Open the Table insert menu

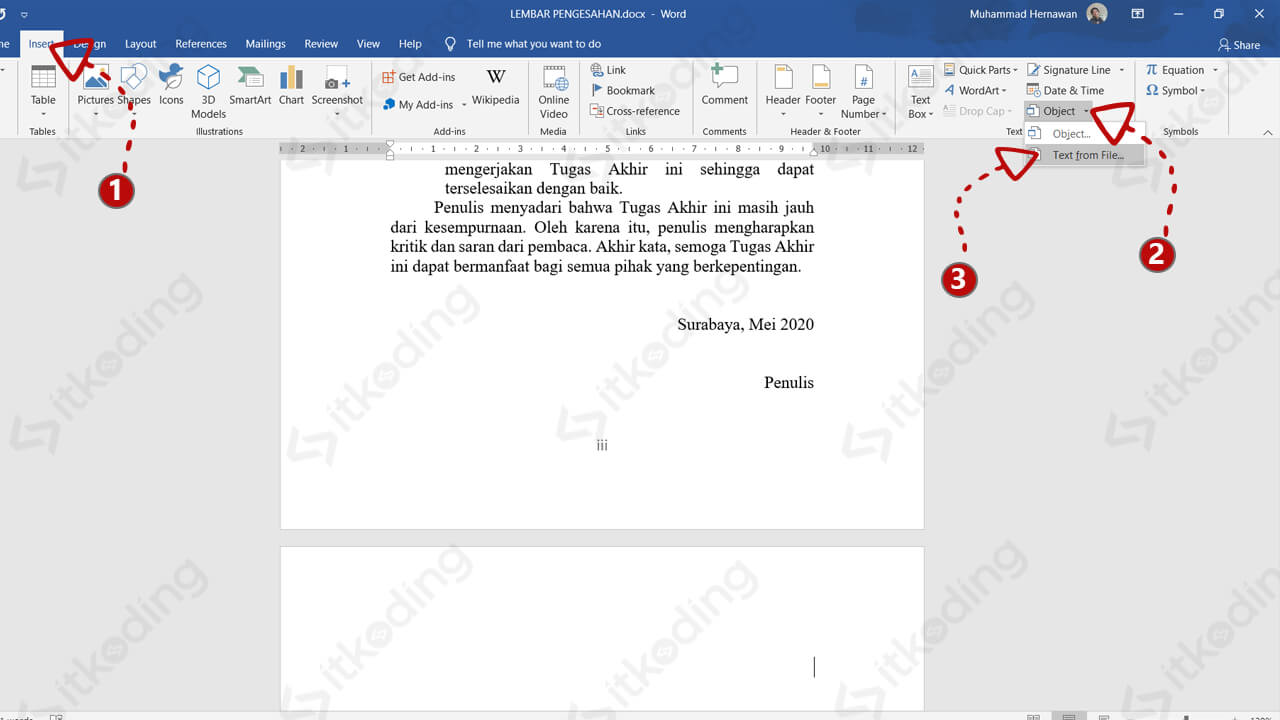[43, 91]
